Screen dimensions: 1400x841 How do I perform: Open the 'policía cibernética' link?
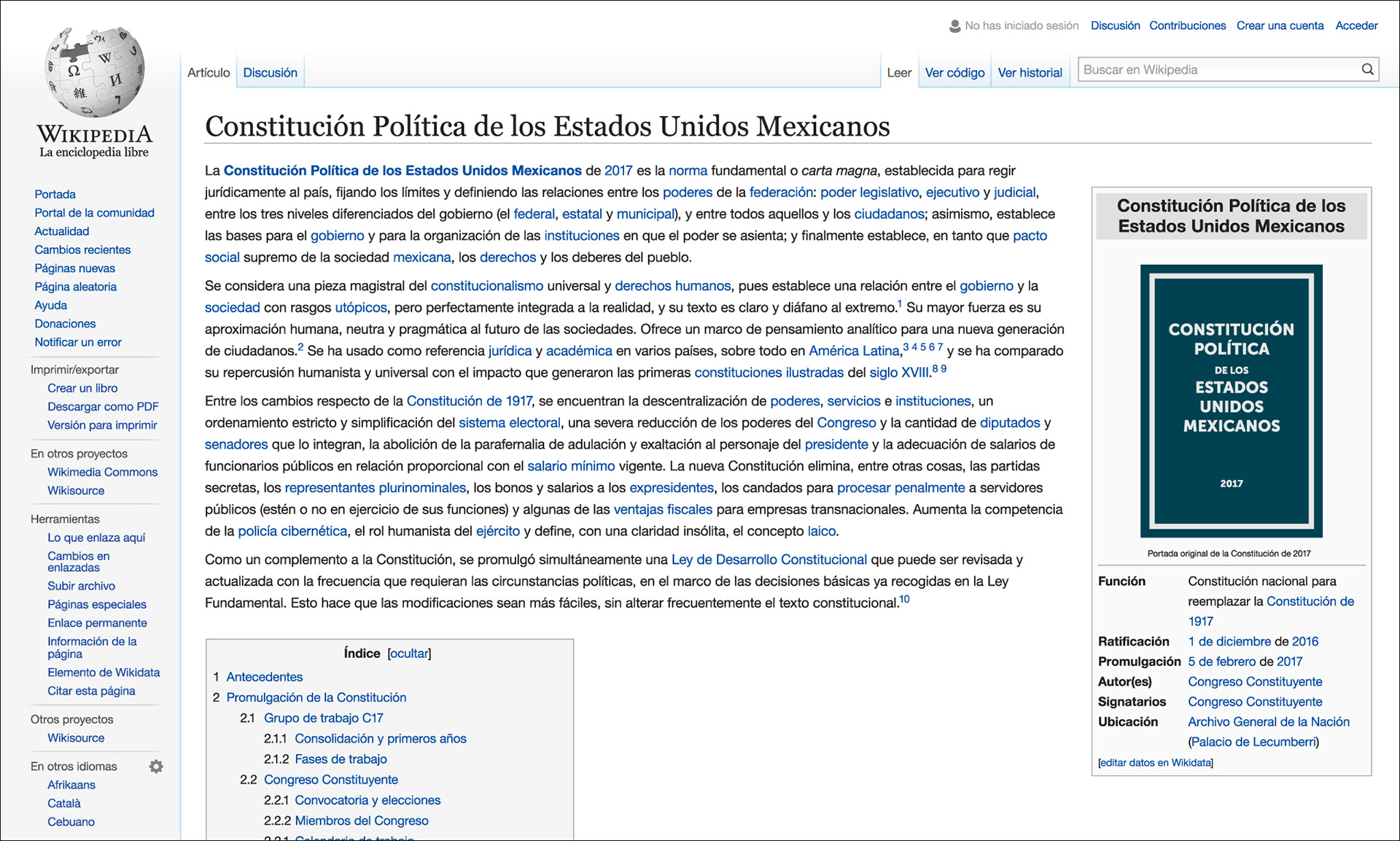pos(292,531)
